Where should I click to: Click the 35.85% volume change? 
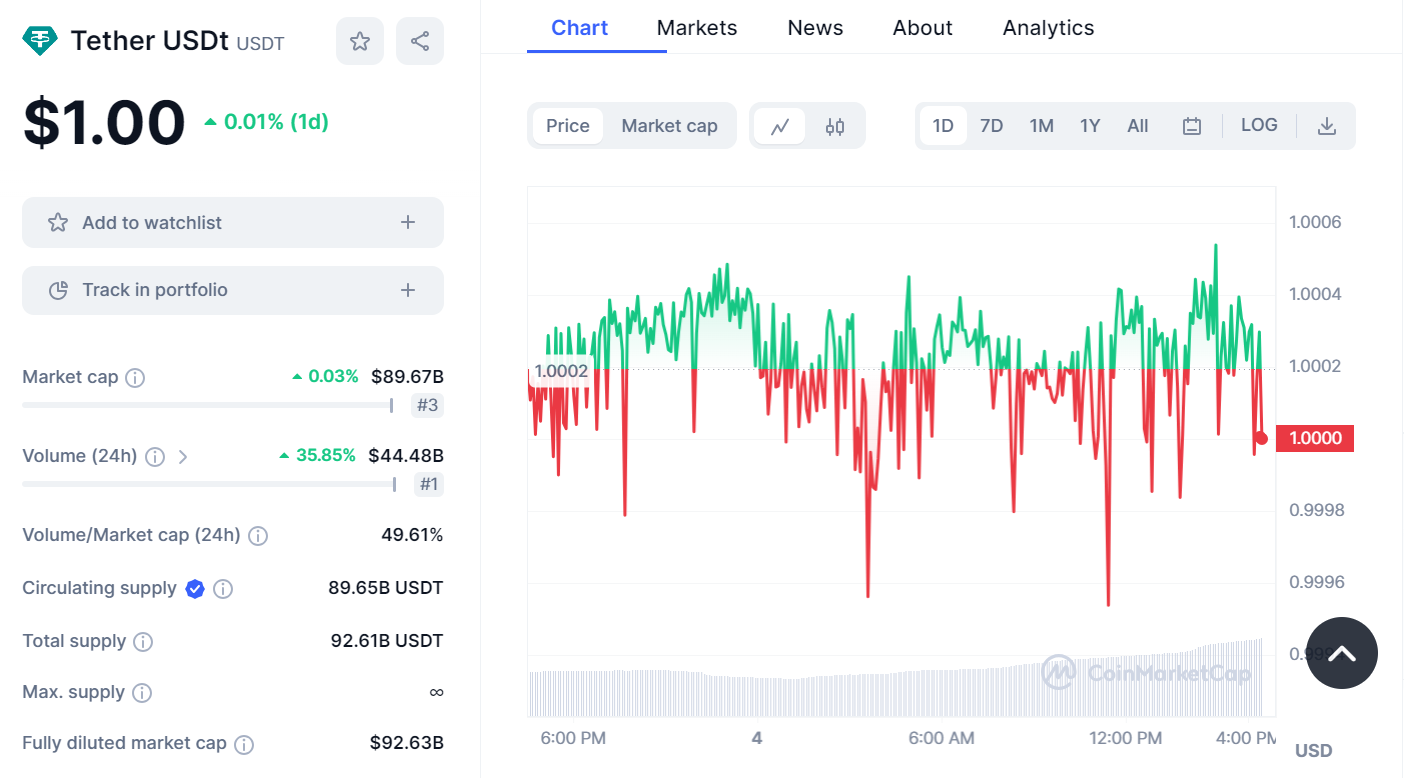(x=317, y=456)
